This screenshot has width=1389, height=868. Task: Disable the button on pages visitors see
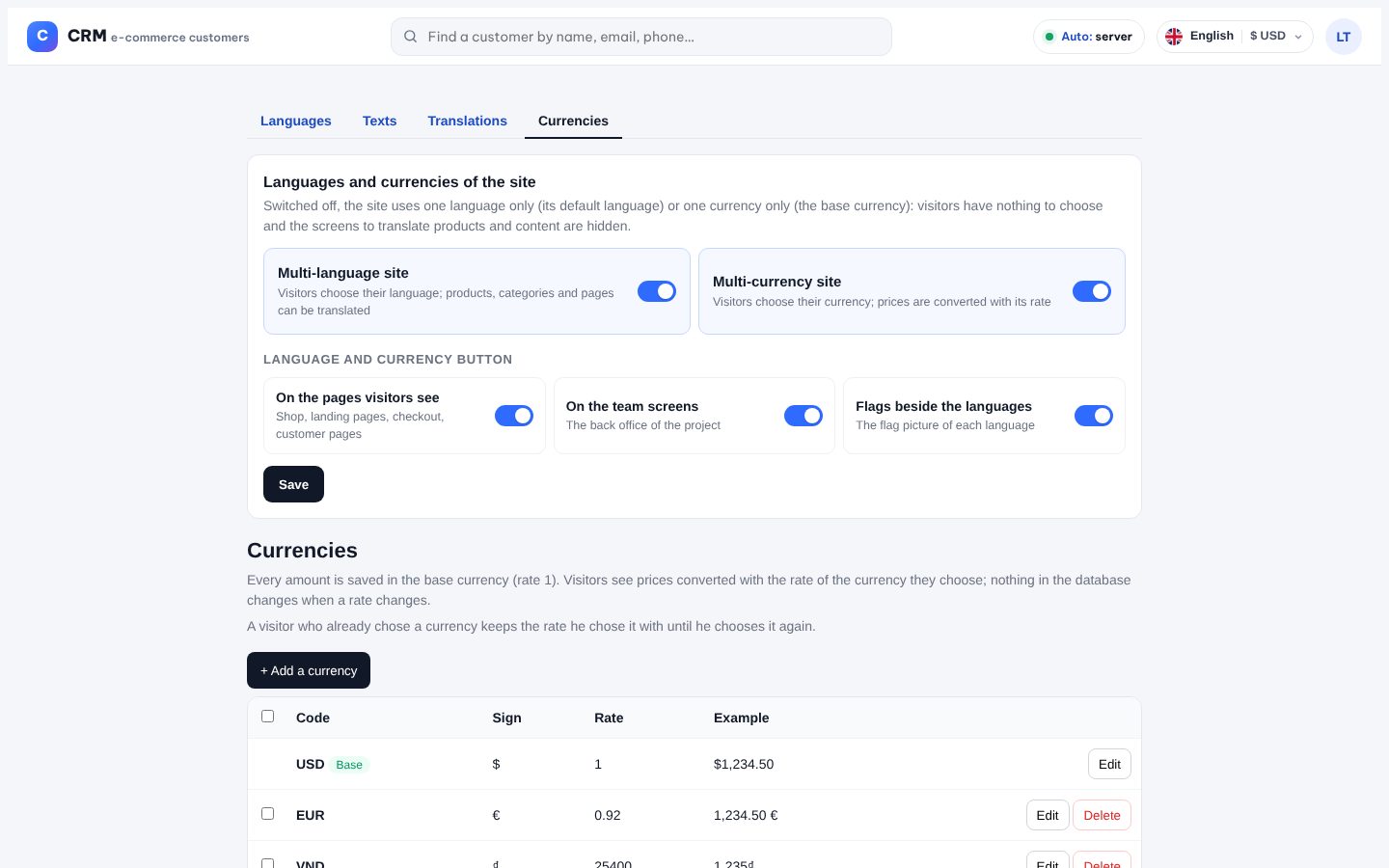514,416
